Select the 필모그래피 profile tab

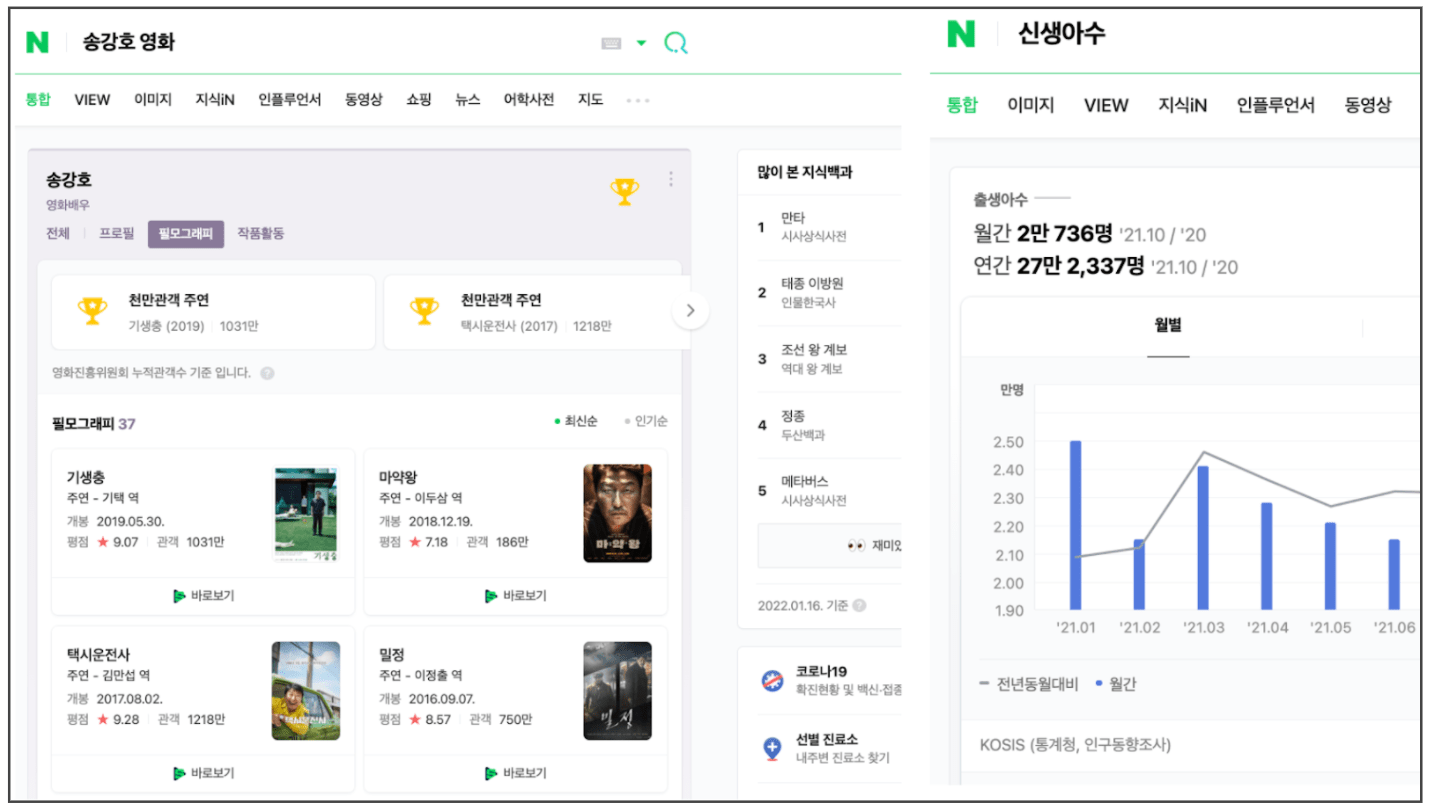[186, 233]
